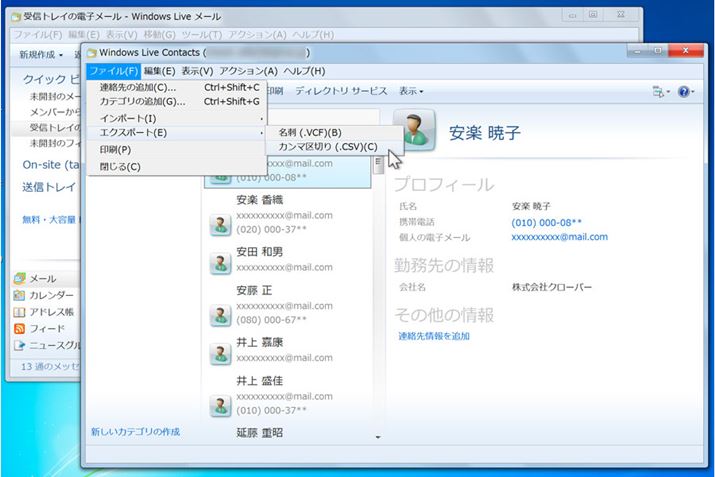Select 印刷(P) in the file menu

(x=176, y=150)
